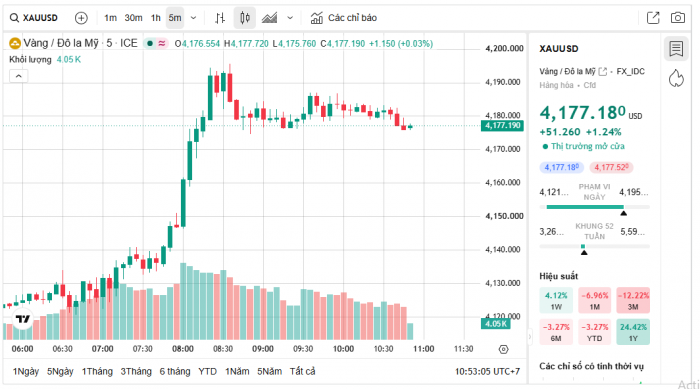Expand the chart style dropdown arrow
700x389 pixels.
coord(290,18)
